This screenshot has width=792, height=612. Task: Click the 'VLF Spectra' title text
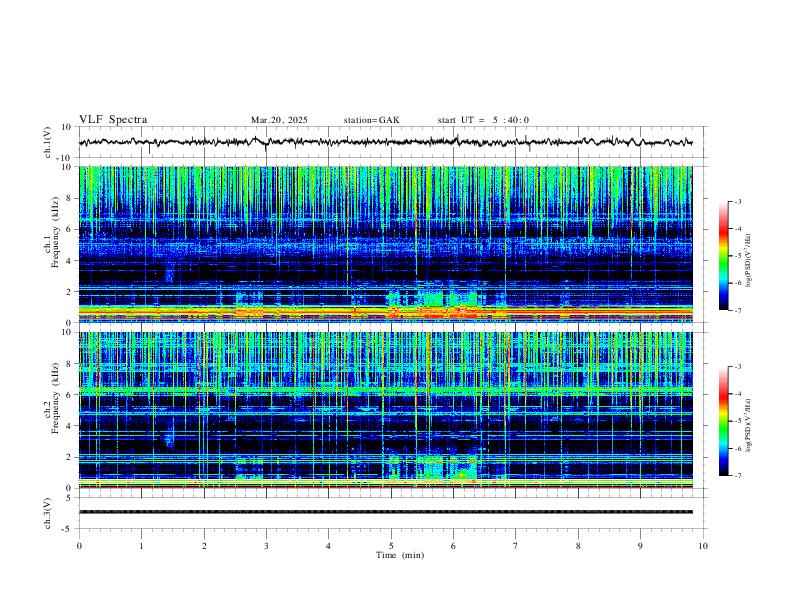(x=113, y=120)
